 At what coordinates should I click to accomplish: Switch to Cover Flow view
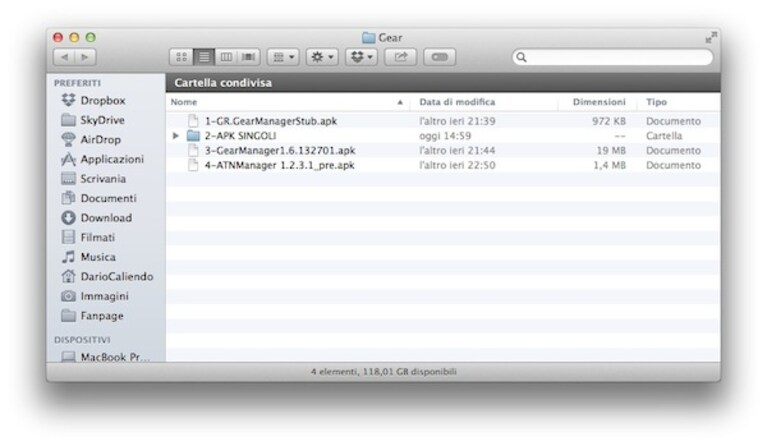248,57
